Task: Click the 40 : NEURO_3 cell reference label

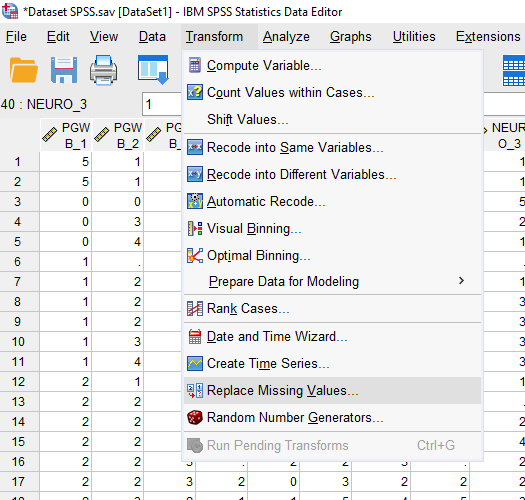Action: [44, 104]
